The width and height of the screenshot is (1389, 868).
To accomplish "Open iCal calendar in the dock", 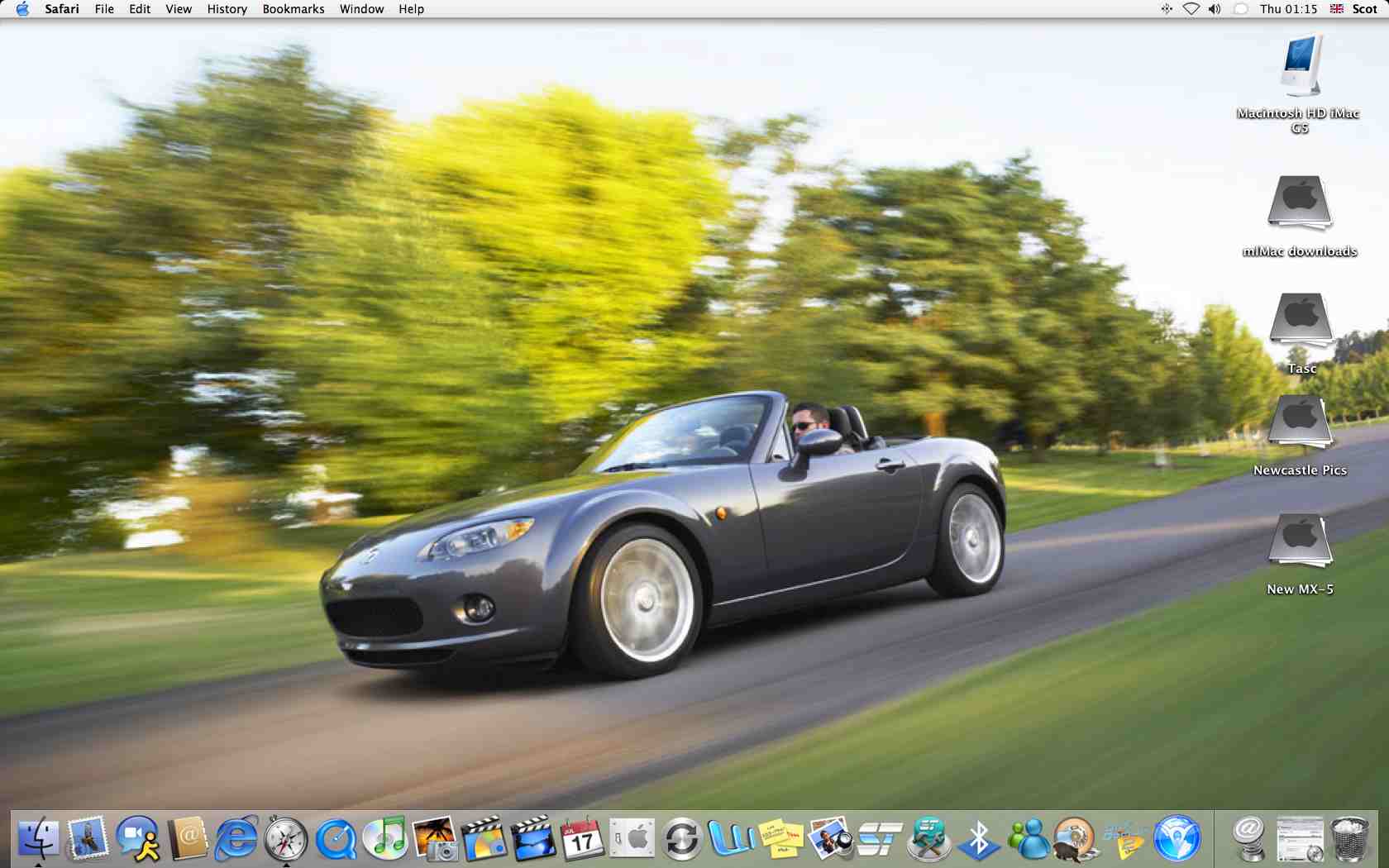I will pyautogui.click(x=582, y=839).
